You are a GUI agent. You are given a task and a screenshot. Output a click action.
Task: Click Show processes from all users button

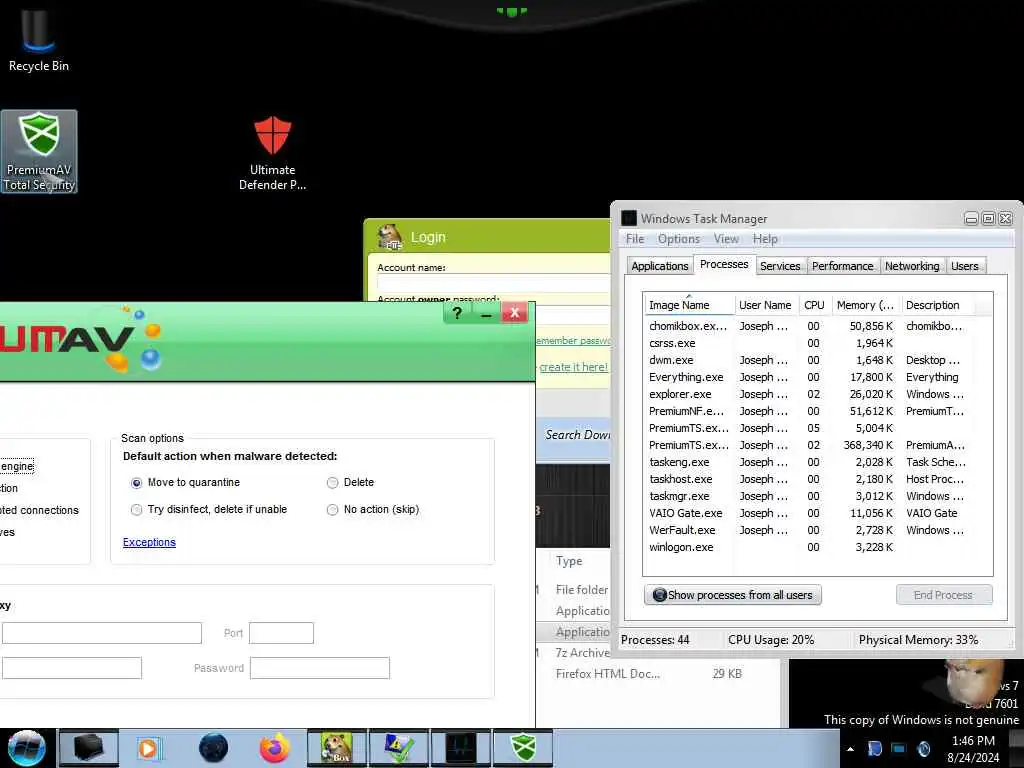point(733,595)
